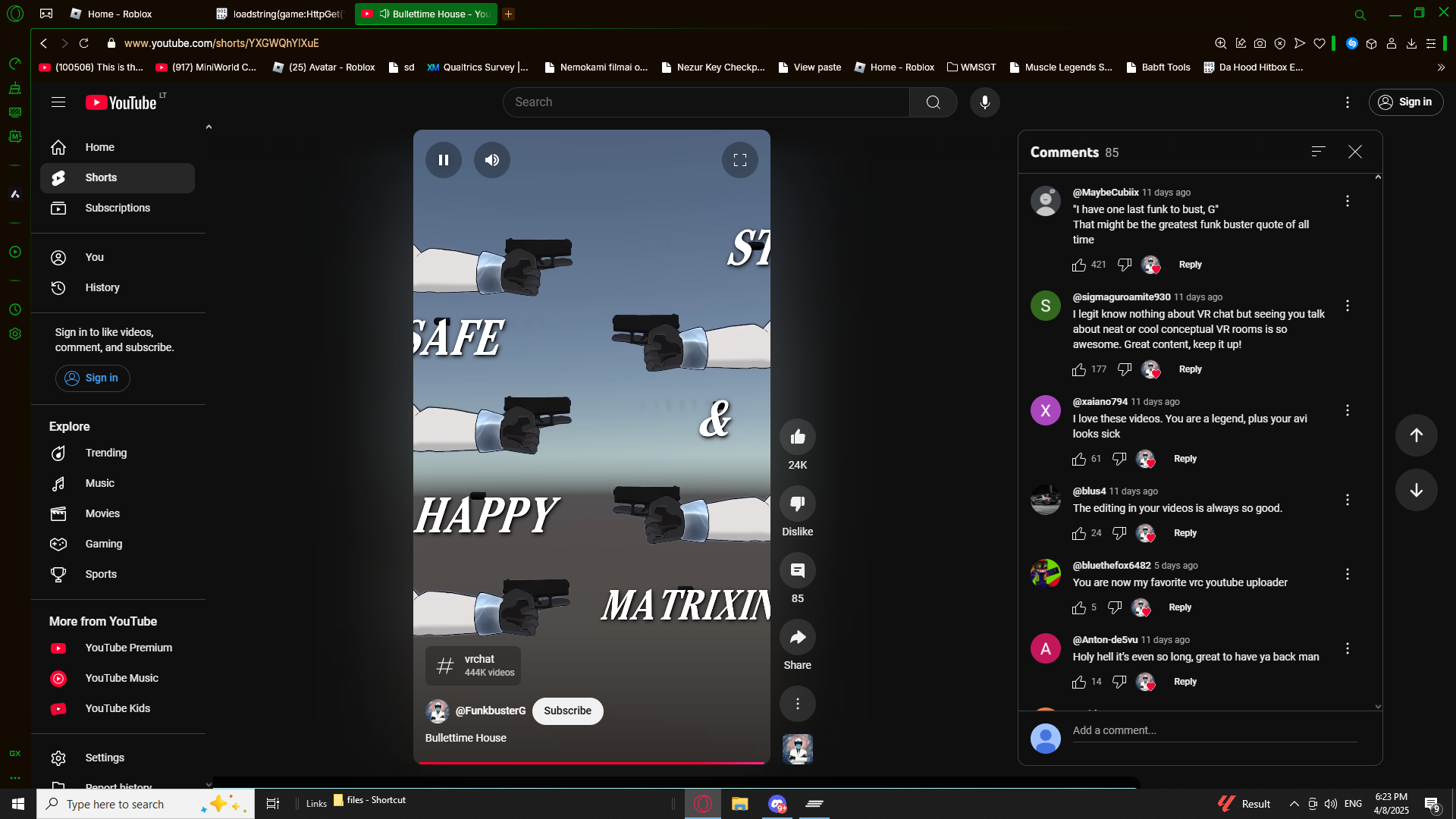This screenshot has width=1456, height=819.
Task: Search with voice microphone icon
Action: [984, 102]
